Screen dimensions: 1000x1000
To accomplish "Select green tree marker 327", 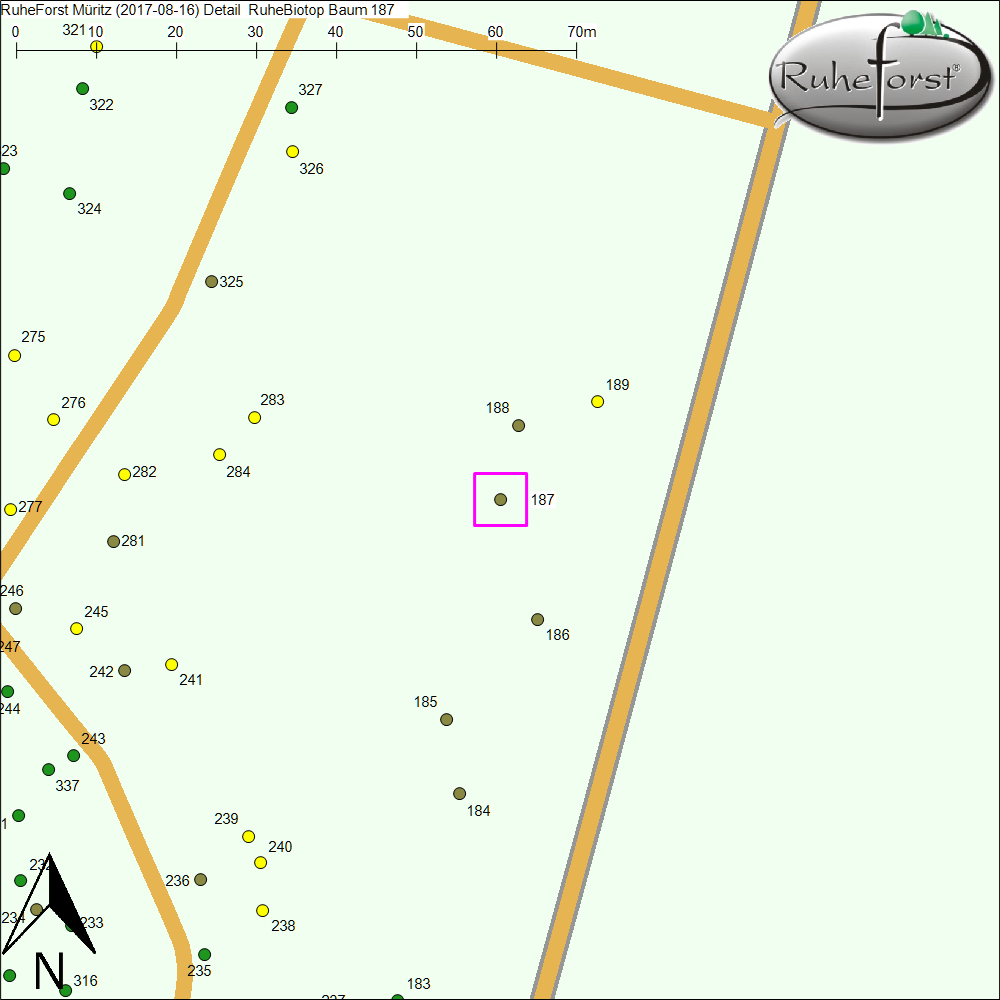I will pos(292,107).
